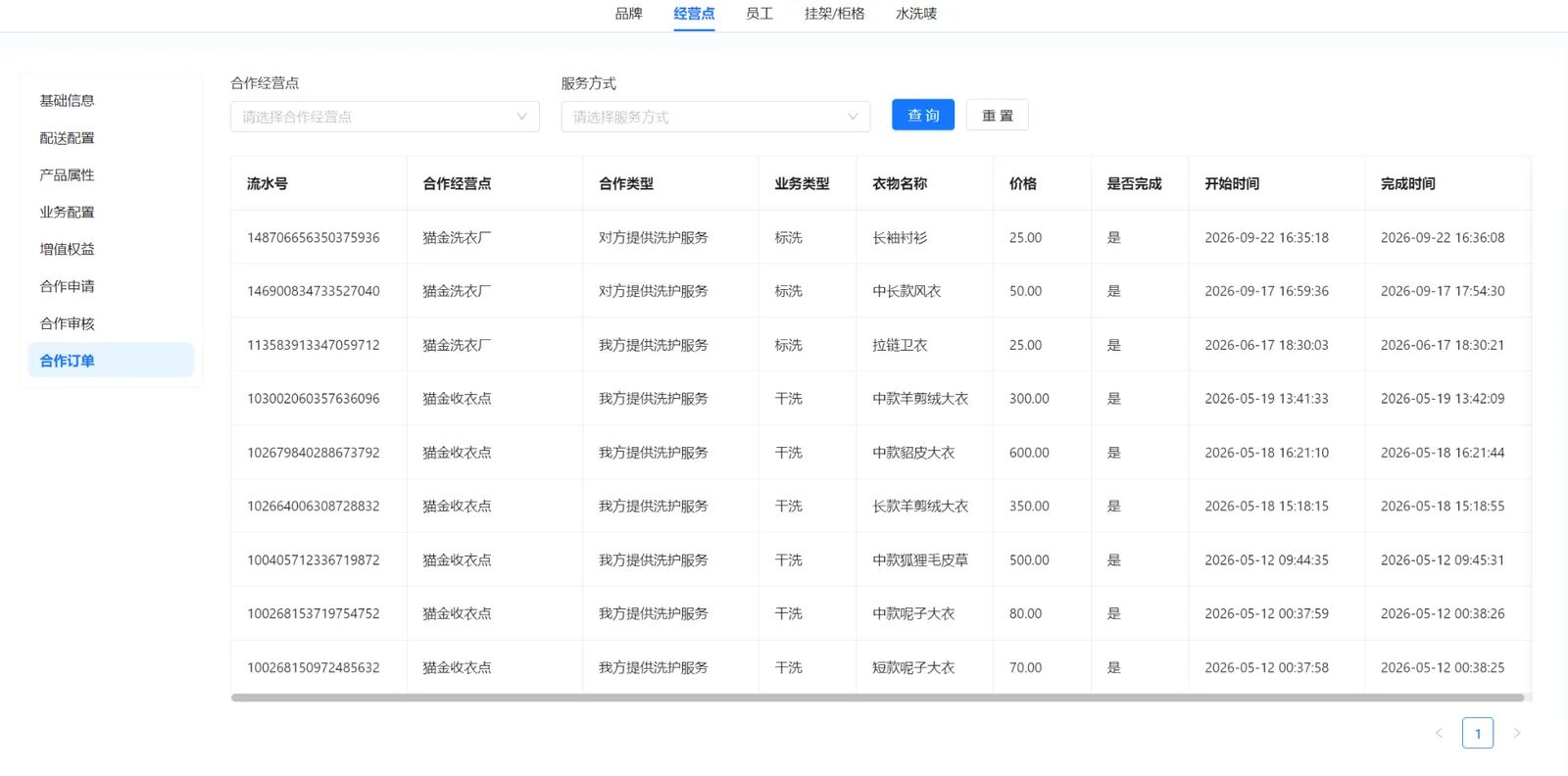Click the 业务类型 column header
Image resolution: width=1568 pixels, height=776 pixels.
[x=808, y=183]
